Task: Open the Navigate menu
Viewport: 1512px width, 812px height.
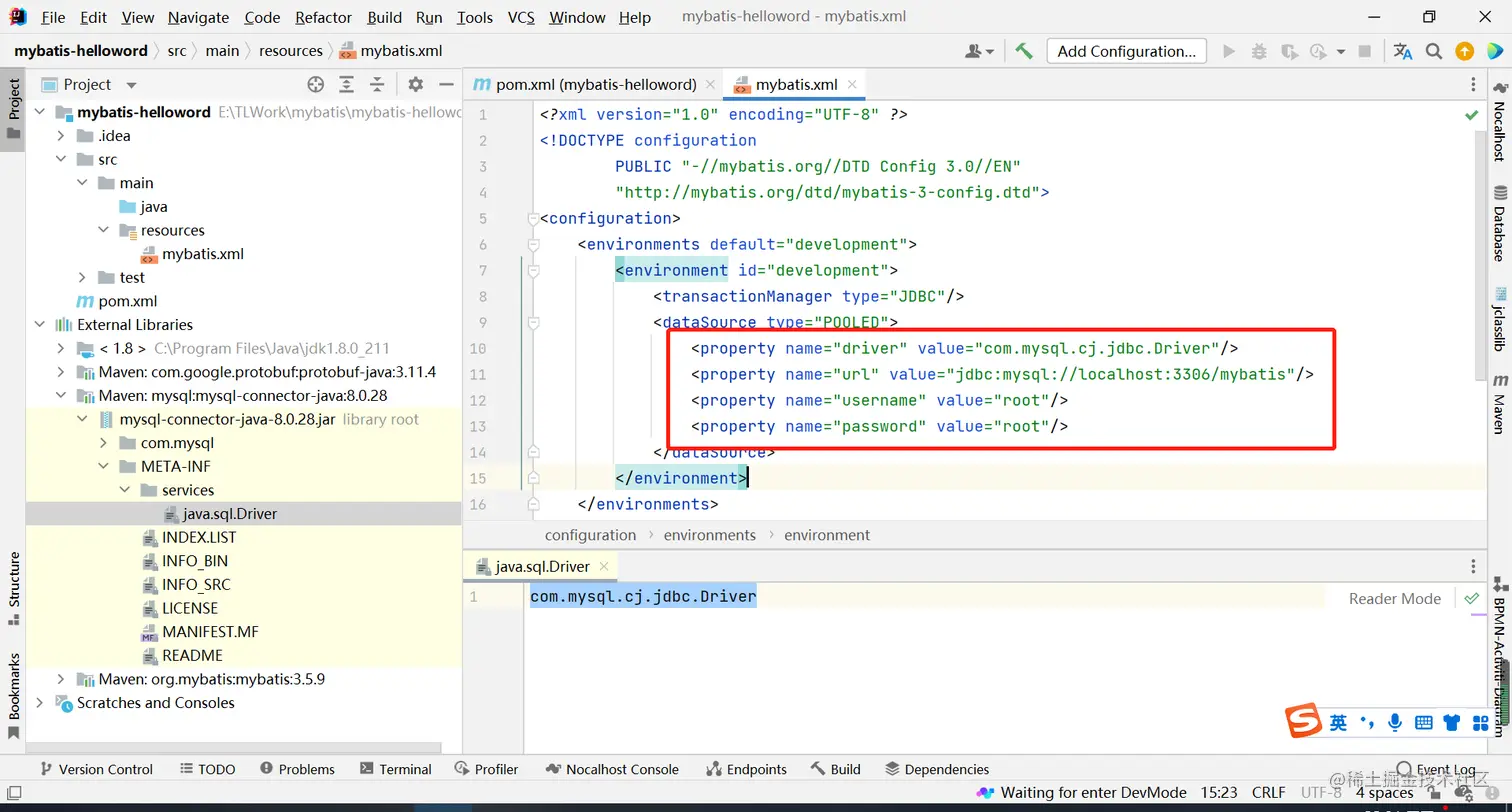Action: [198, 18]
